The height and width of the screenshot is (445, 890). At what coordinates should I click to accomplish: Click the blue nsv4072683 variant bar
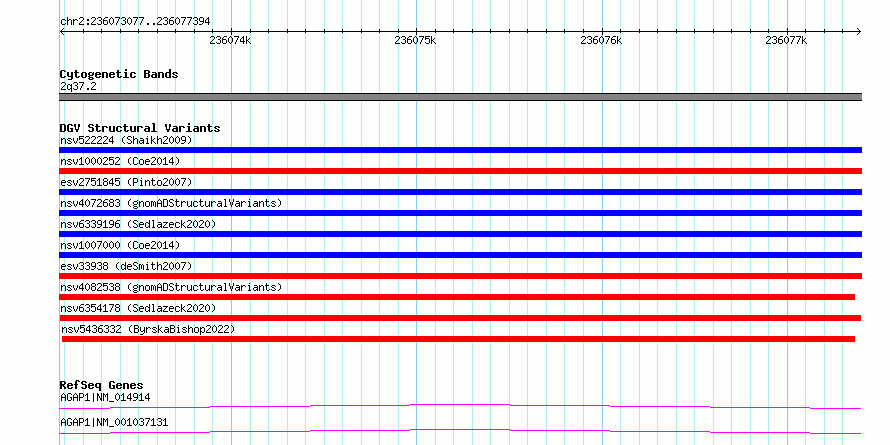[x=460, y=213]
